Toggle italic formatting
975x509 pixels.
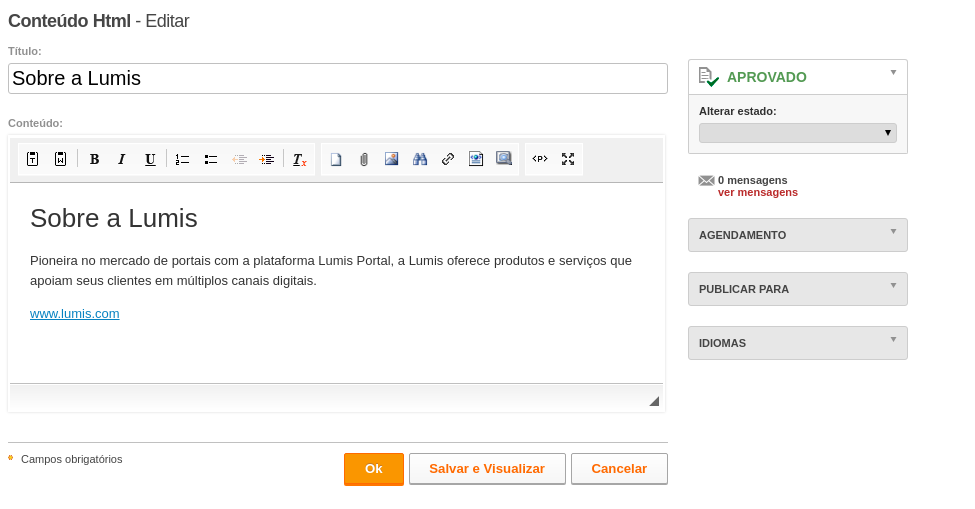click(x=122, y=159)
